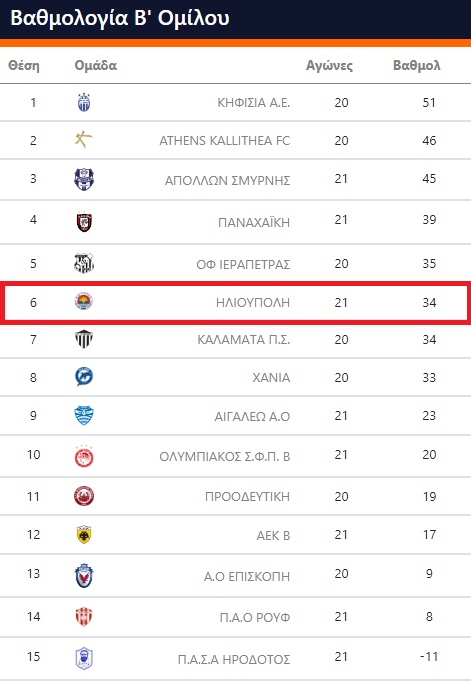Screen dimensions: 471x696
Task: Click the Π.Α.Ο ΡΟΥΦ red-striped crest
Action: click(84, 617)
